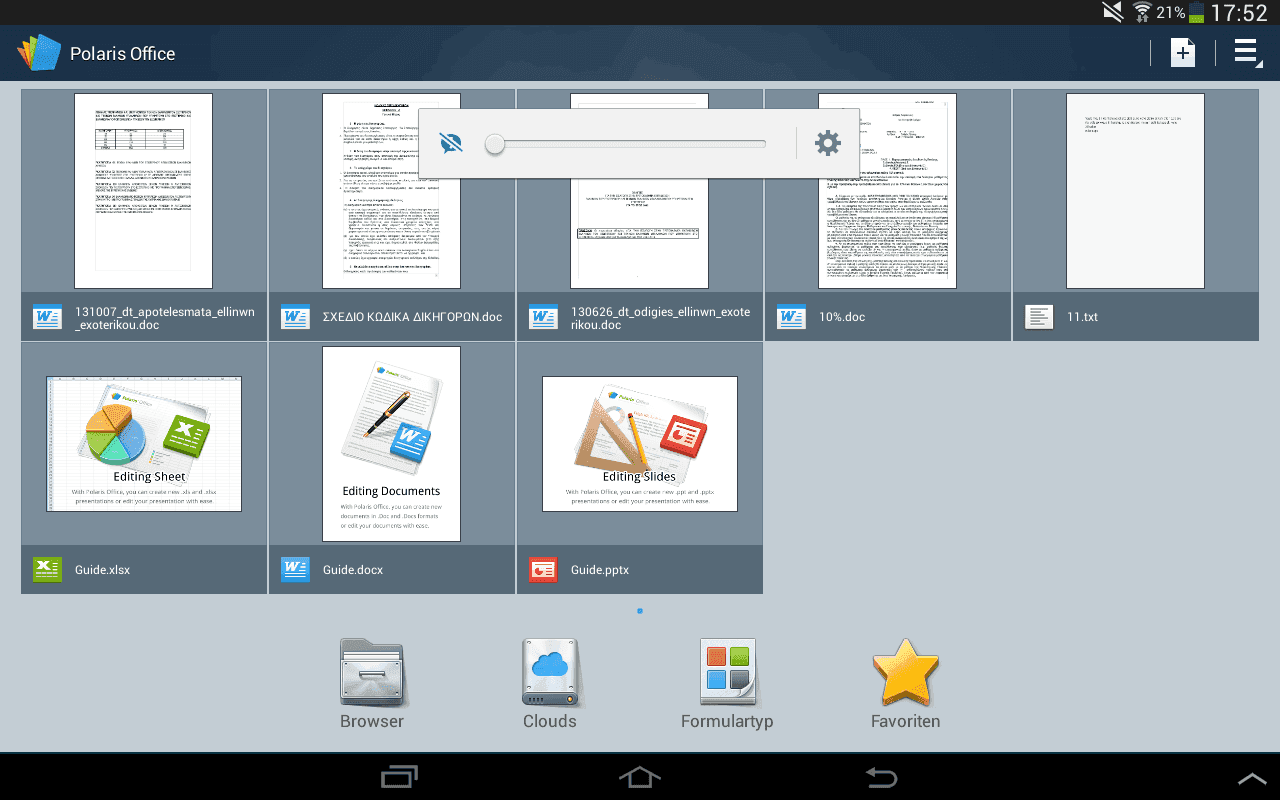Image resolution: width=1280 pixels, height=800 pixels.
Task: Open Editing Slides guide thumbnail
Action: tap(640, 444)
